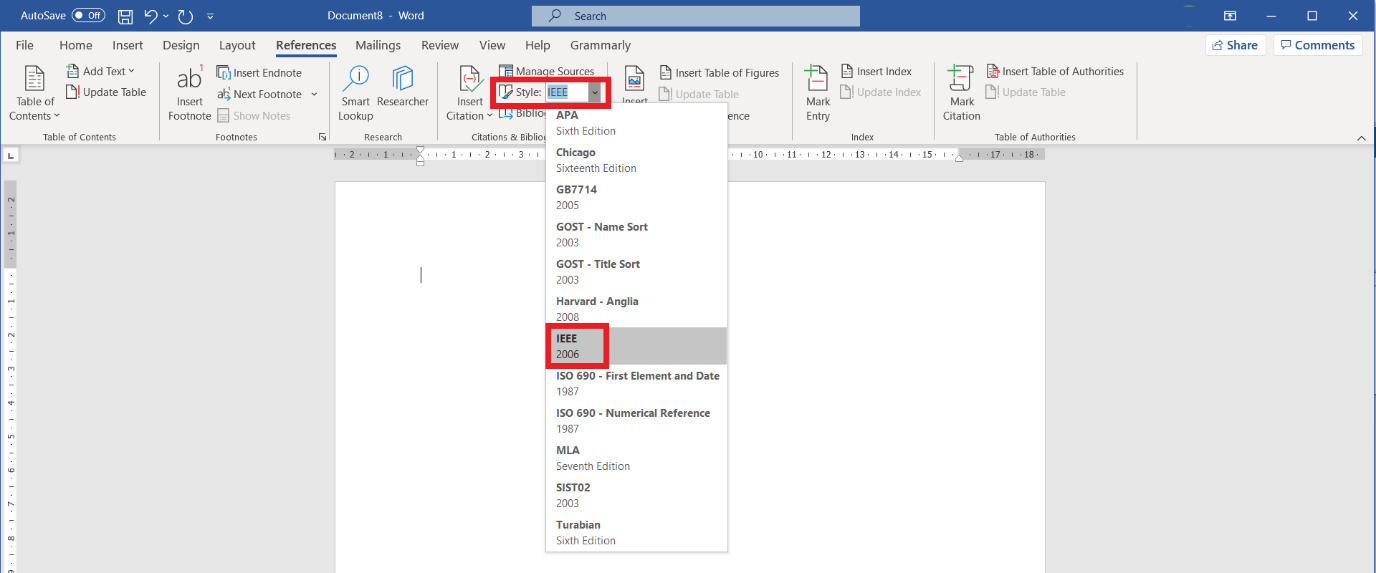Viewport: 1376px width, 573px height.
Task: Switch to the Insert tab
Action: point(127,45)
